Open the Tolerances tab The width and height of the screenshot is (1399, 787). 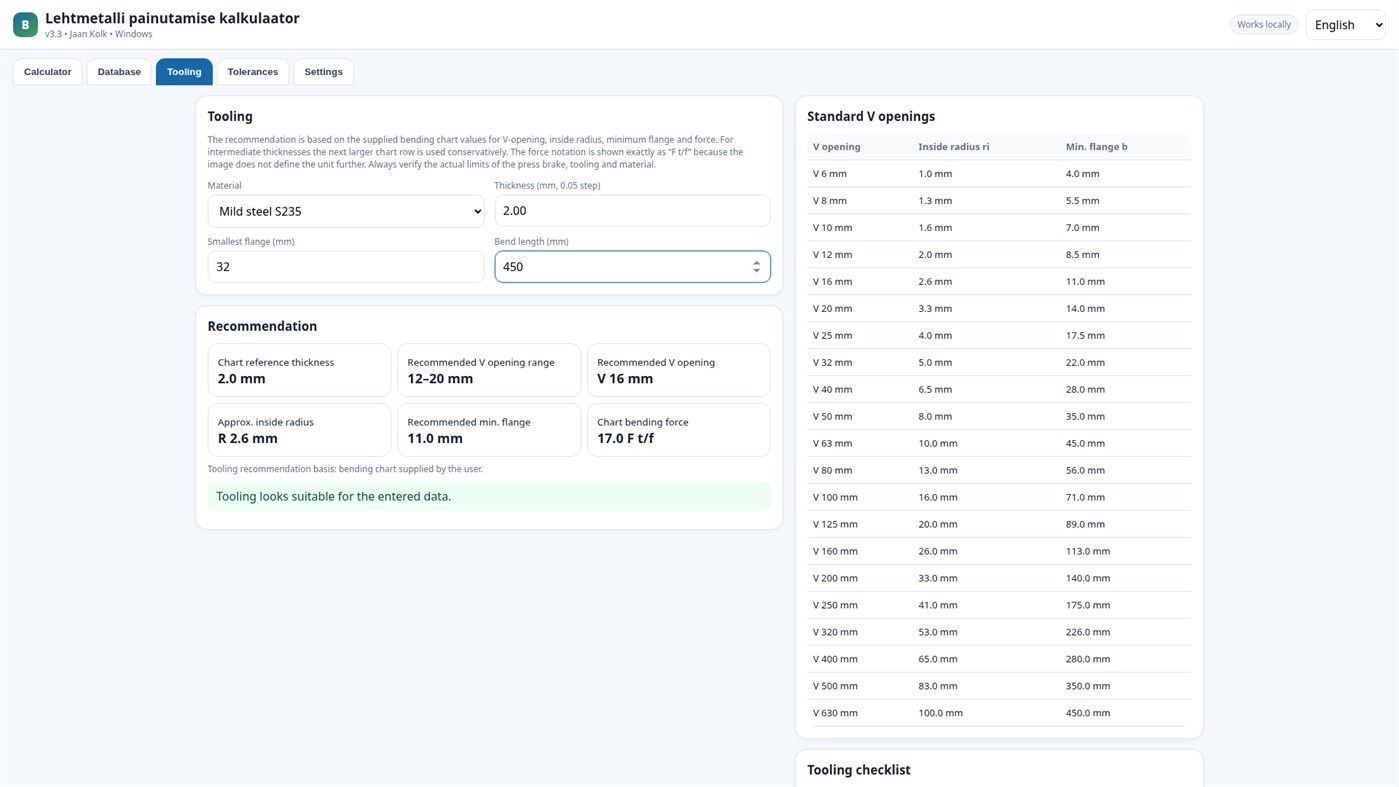(253, 72)
